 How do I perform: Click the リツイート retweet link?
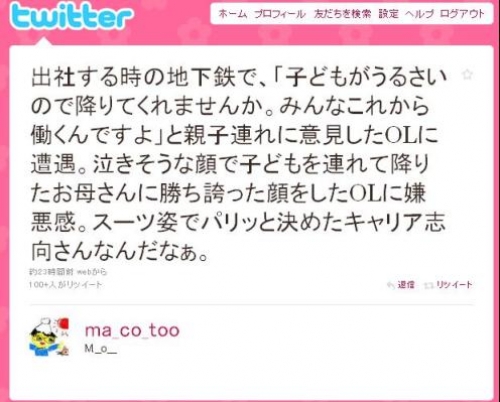click(454, 285)
